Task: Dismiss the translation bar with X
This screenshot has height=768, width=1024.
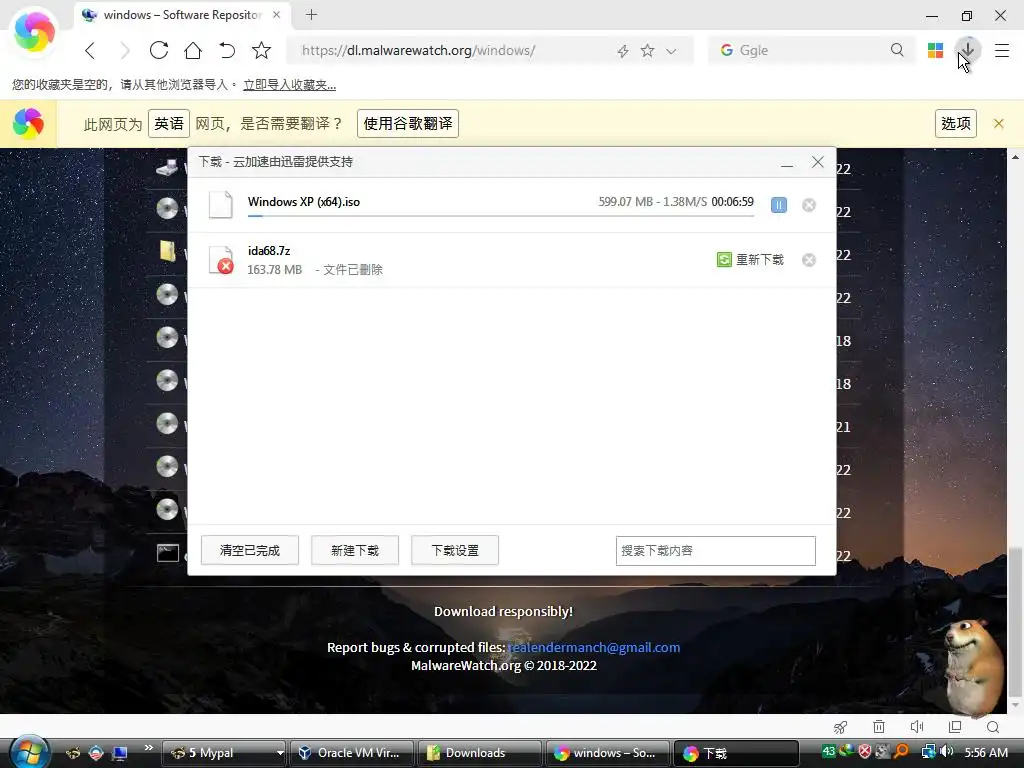Action: click(x=999, y=123)
